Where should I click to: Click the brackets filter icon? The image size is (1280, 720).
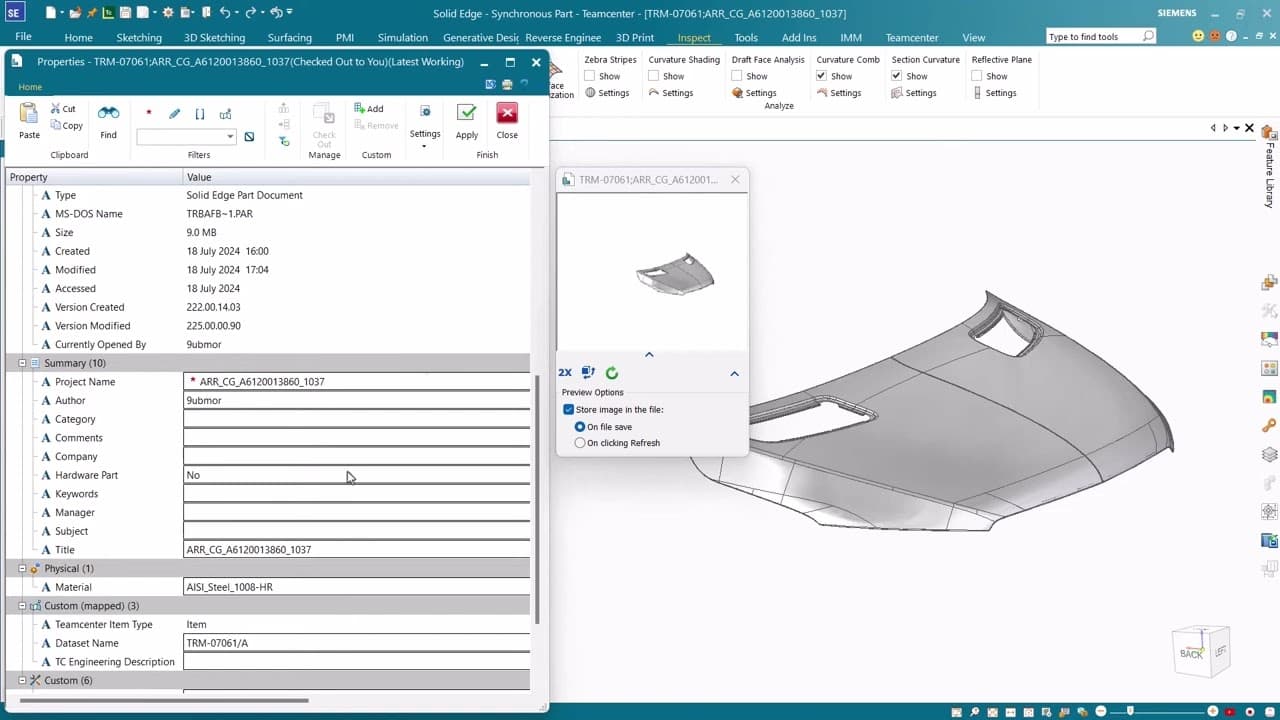pyautogui.click(x=200, y=114)
